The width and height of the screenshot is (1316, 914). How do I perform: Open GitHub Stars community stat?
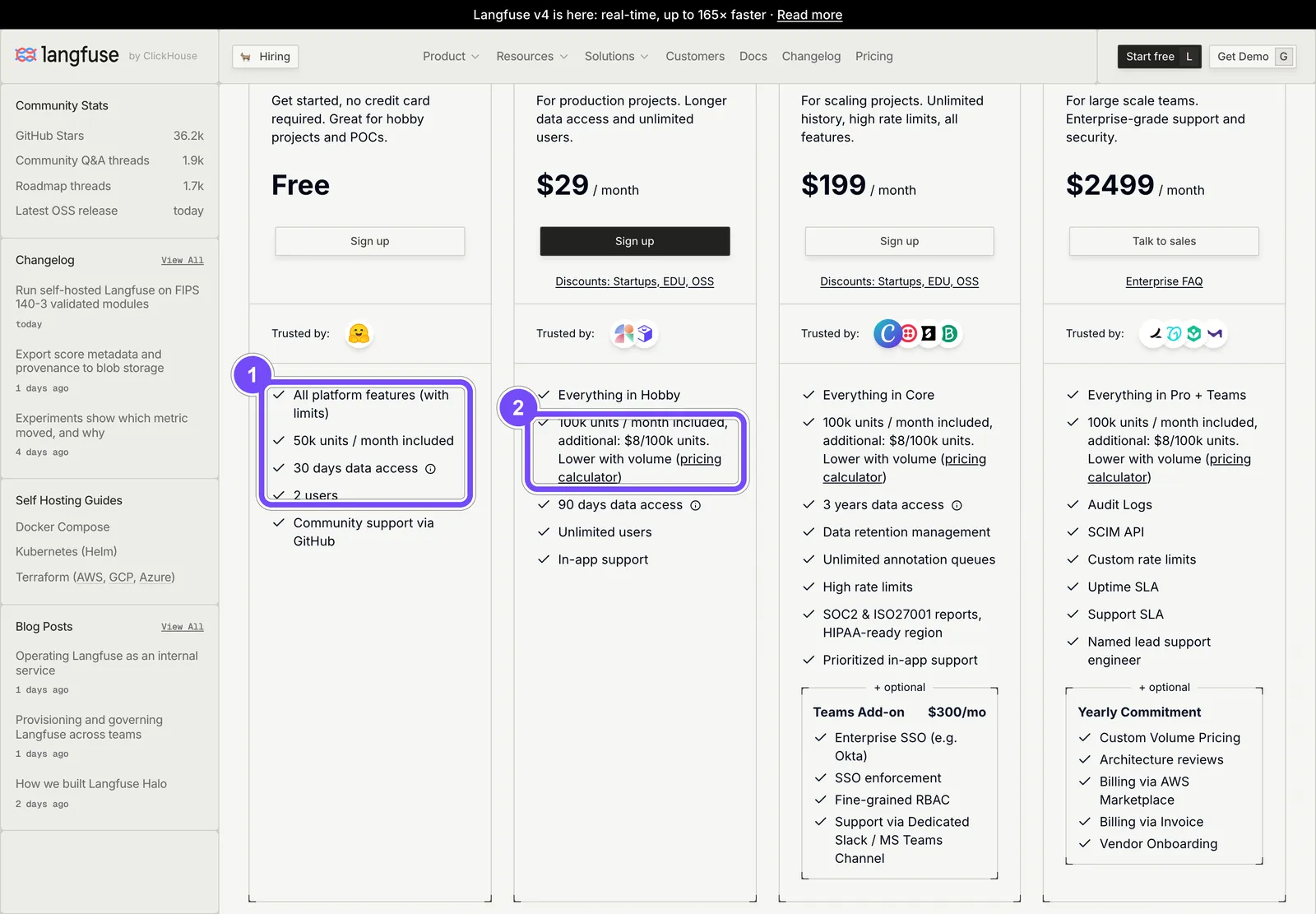[x=109, y=136]
